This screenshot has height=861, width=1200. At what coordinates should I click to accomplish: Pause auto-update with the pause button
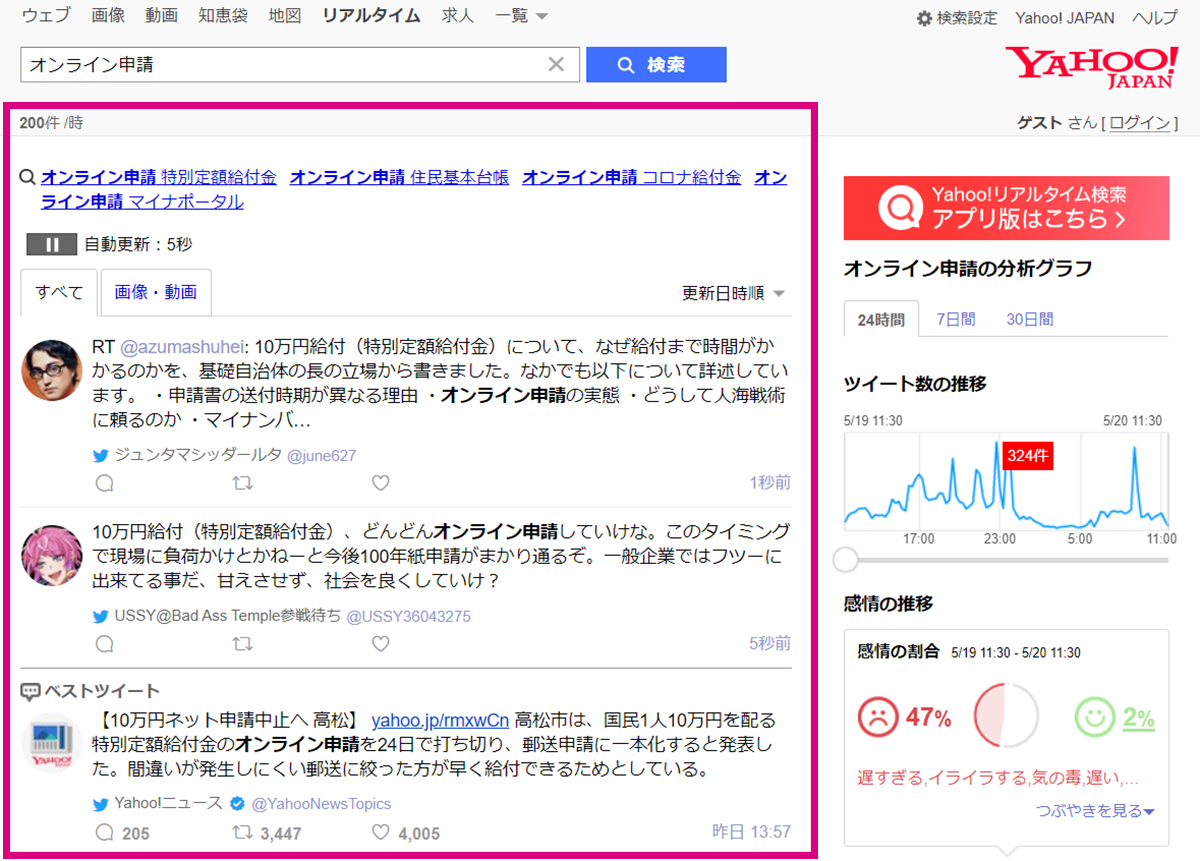pyautogui.click(x=51, y=244)
